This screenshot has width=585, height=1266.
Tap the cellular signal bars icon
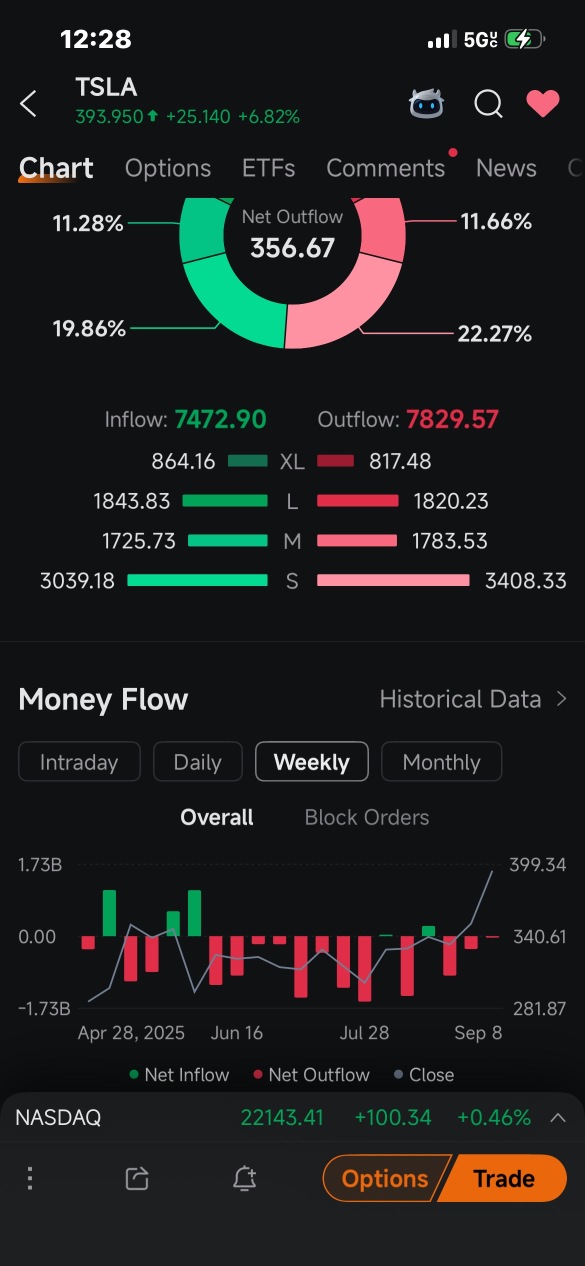440,41
